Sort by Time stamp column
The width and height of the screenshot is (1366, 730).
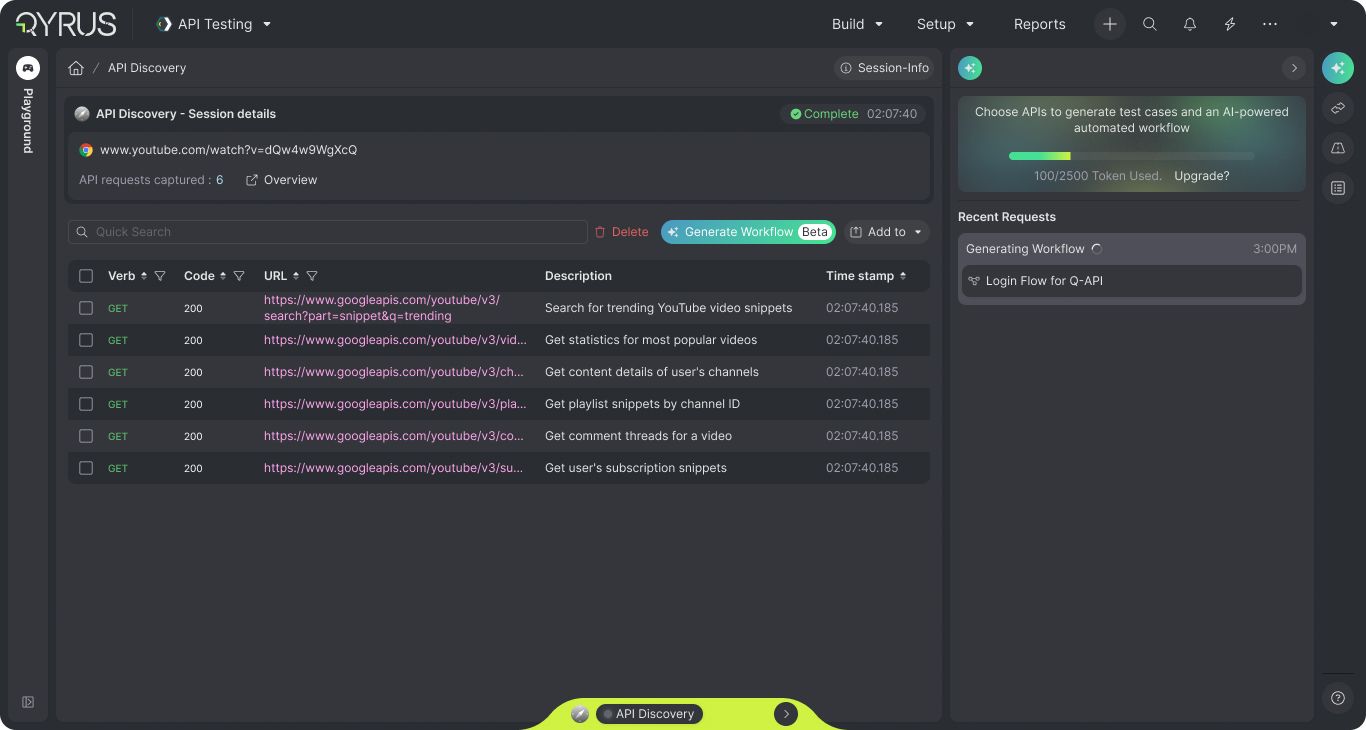coord(903,276)
